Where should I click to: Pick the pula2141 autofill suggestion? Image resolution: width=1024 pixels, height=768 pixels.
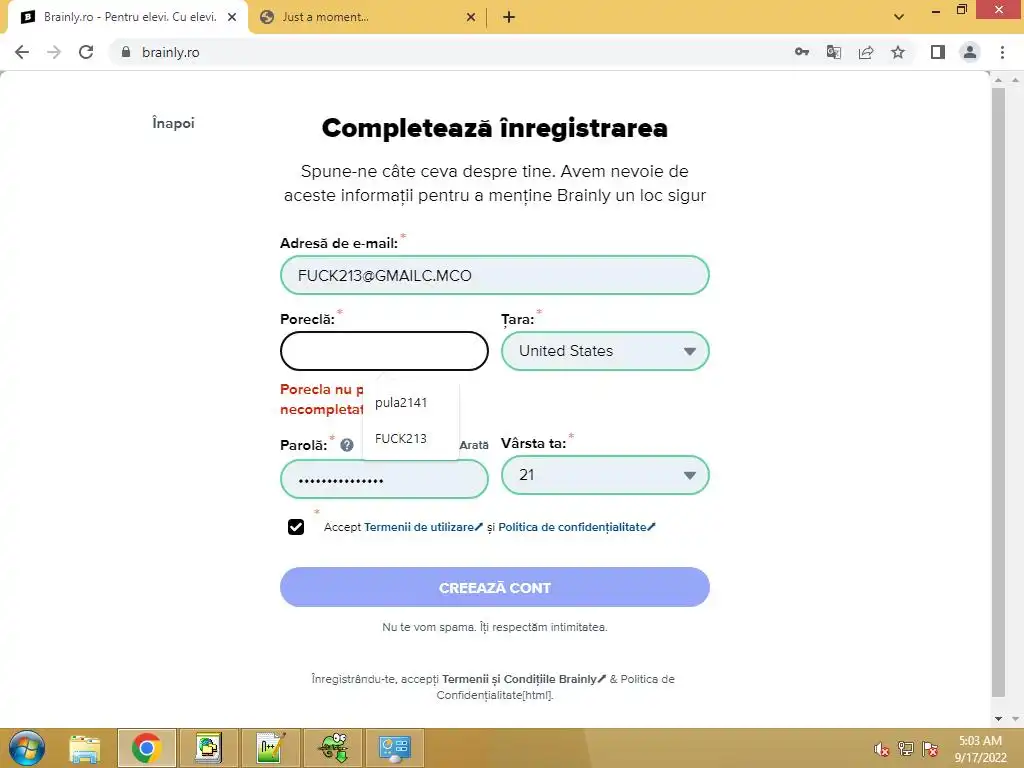[x=411, y=402]
